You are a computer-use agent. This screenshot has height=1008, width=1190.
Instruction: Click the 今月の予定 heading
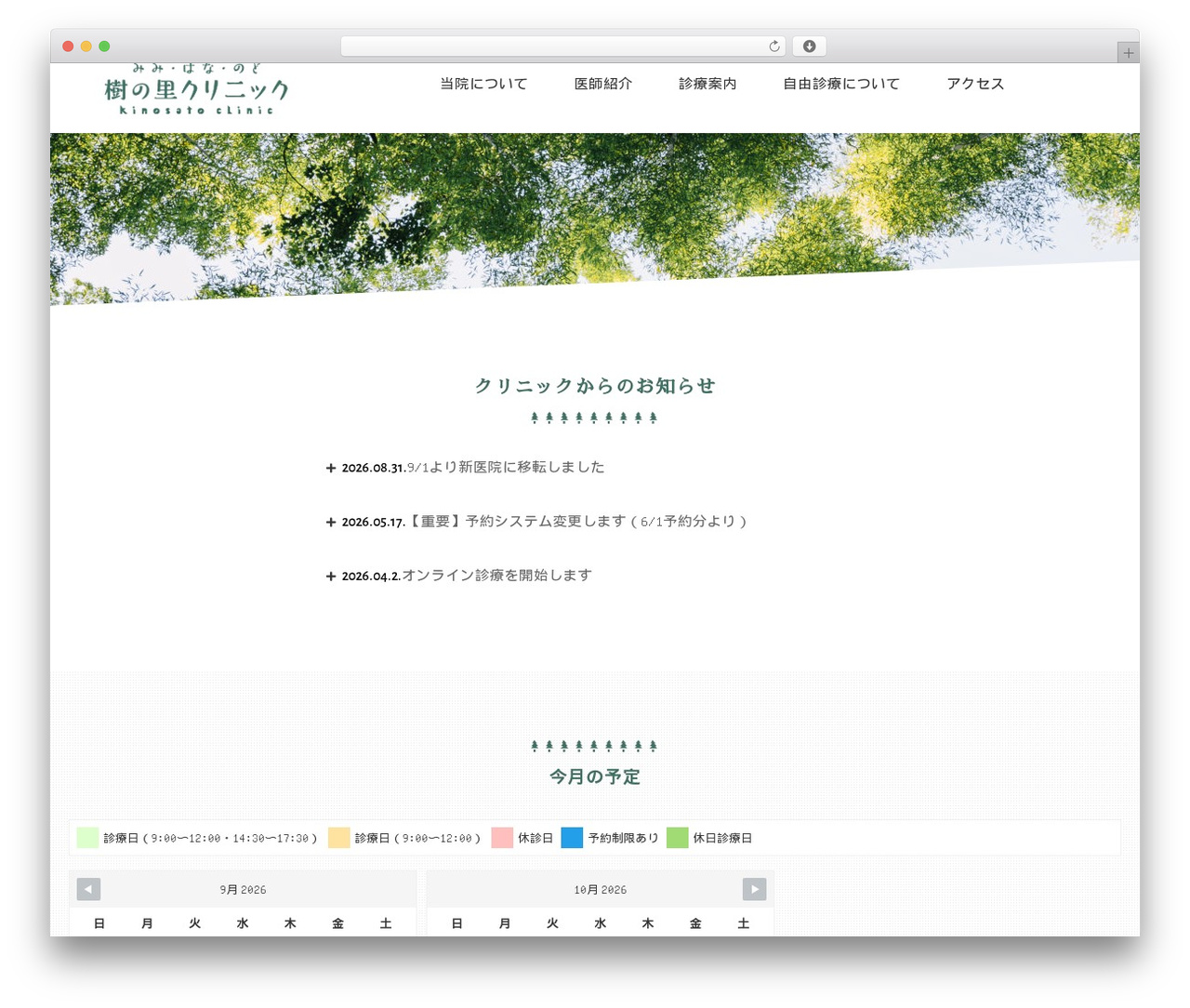[x=595, y=776]
